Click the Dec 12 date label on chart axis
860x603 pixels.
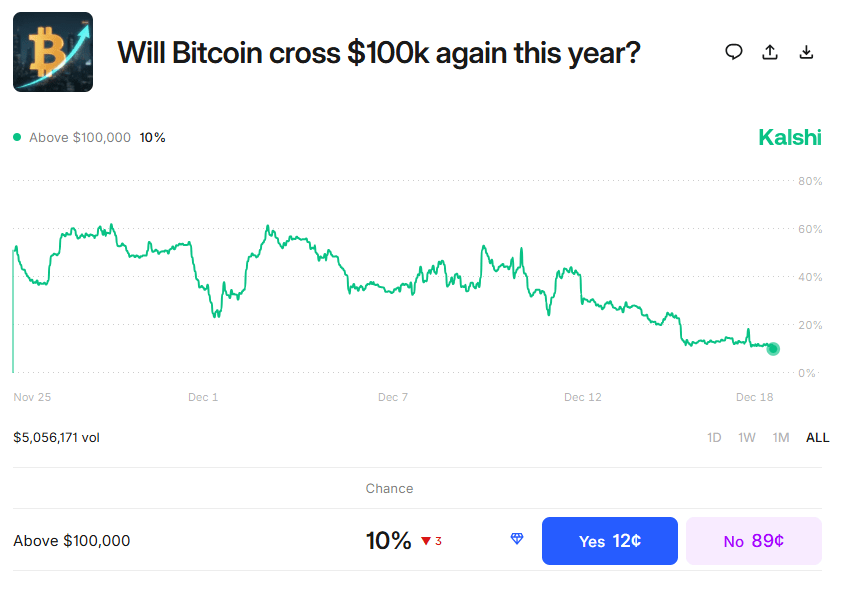click(582, 397)
